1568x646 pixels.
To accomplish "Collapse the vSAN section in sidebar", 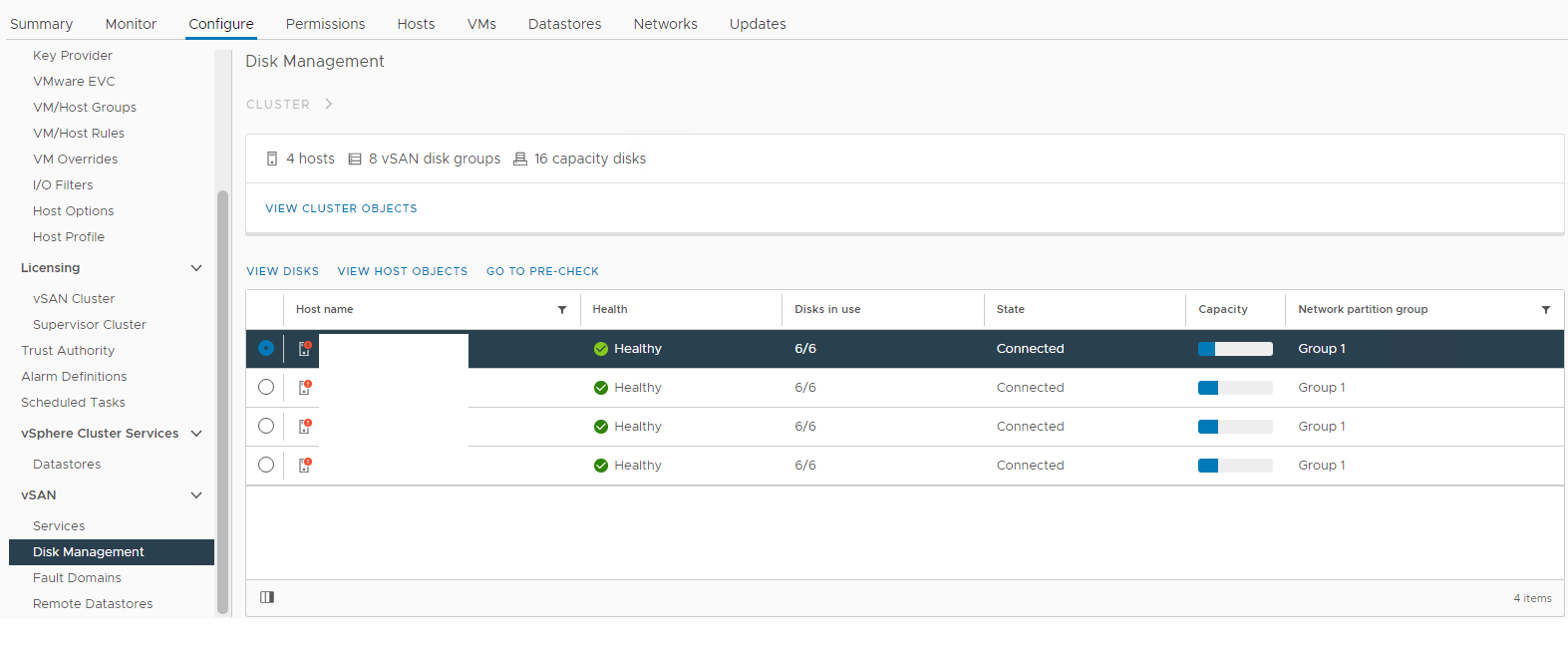I will [196, 495].
